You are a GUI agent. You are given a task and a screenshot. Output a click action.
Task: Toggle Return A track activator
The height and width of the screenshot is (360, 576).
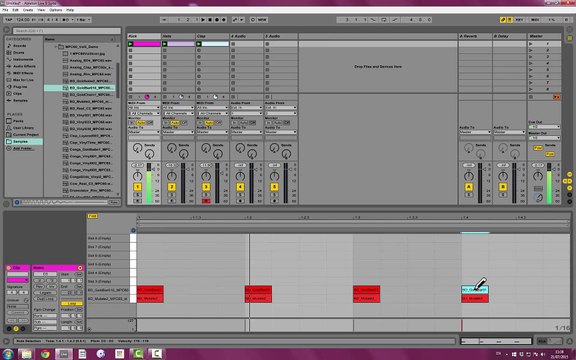coord(469,187)
